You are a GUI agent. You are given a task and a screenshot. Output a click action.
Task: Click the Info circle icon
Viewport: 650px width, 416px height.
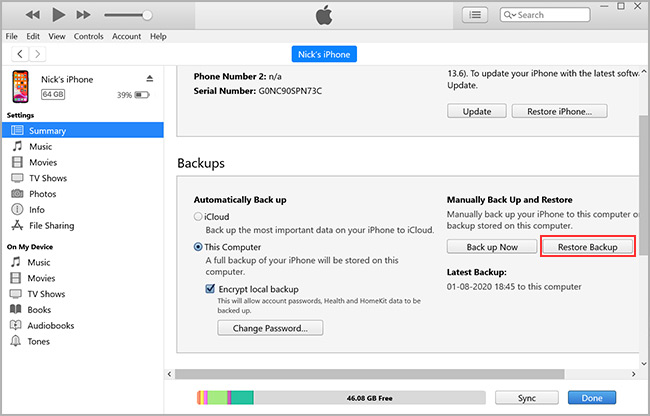pyautogui.click(x=17, y=209)
